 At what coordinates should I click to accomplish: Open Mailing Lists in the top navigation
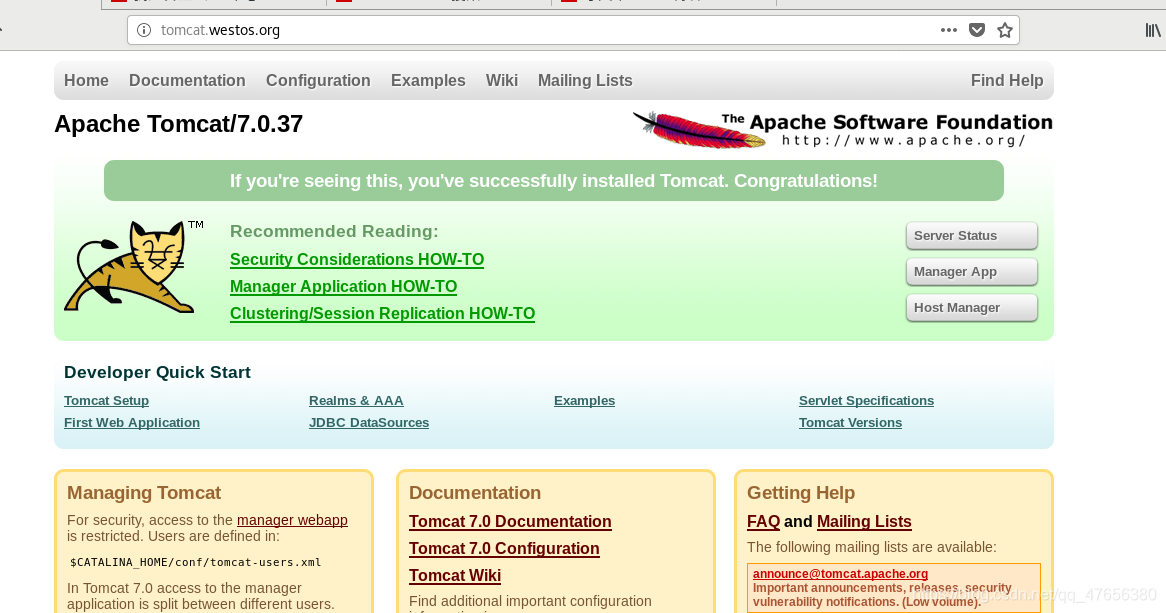(x=585, y=80)
